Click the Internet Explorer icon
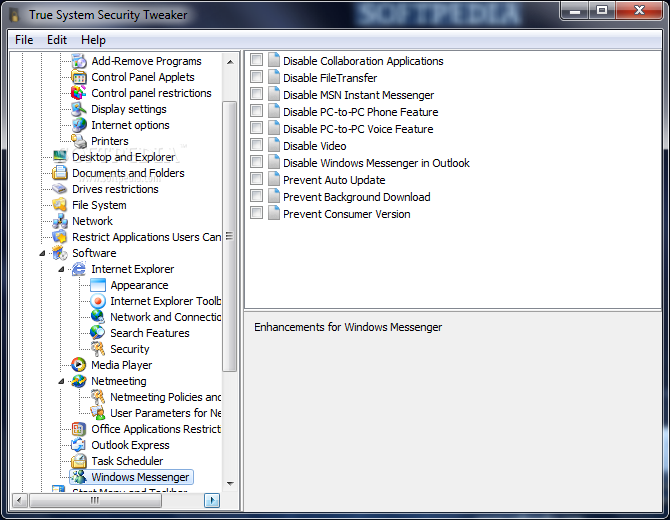 pyautogui.click(x=79, y=269)
